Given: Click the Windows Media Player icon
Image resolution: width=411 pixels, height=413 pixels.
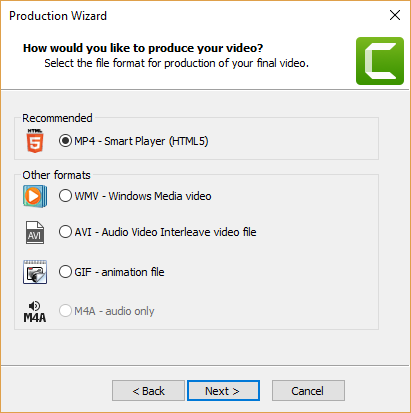Looking at the screenshot, I should tap(35, 196).
